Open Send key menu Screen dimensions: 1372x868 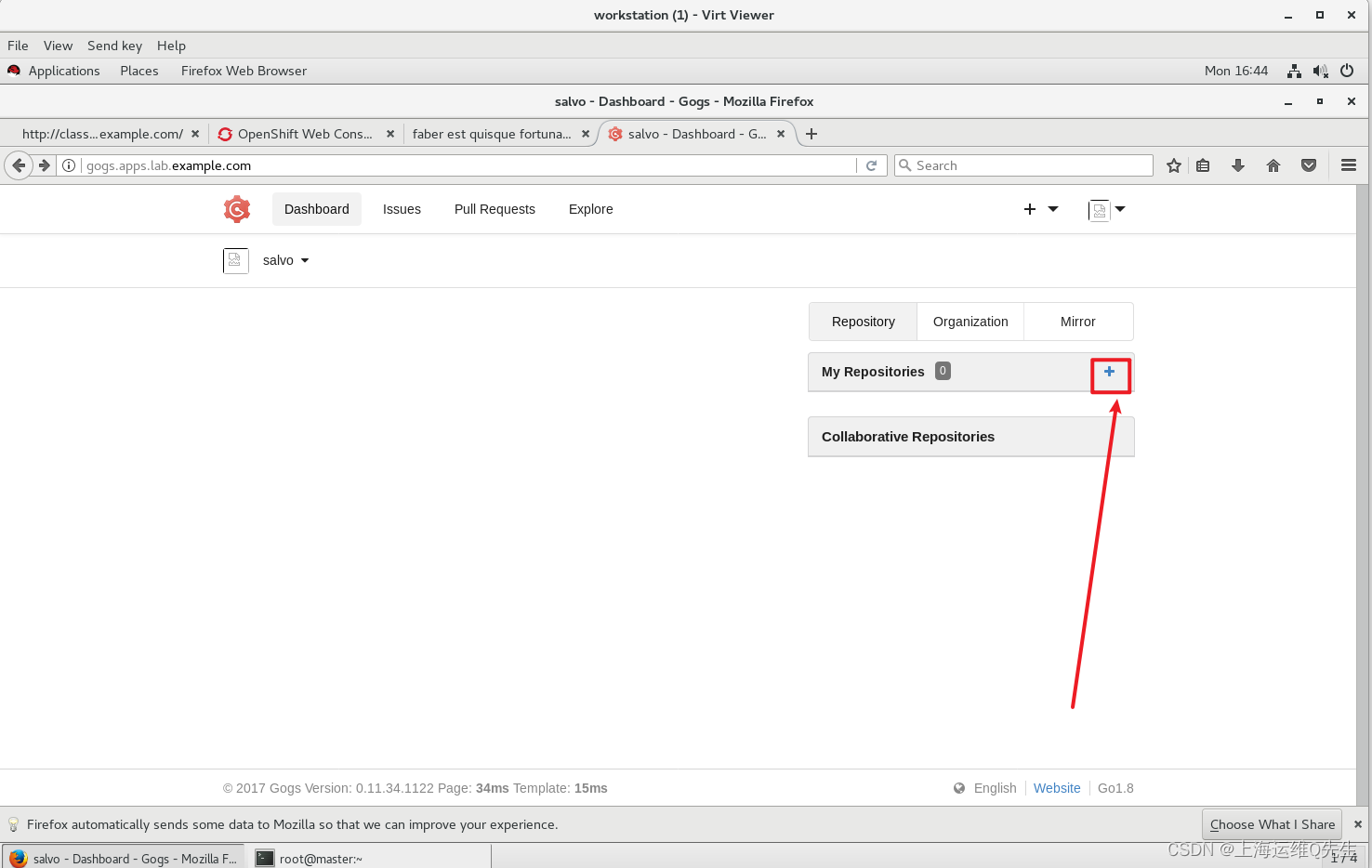[x=114, y=46]
